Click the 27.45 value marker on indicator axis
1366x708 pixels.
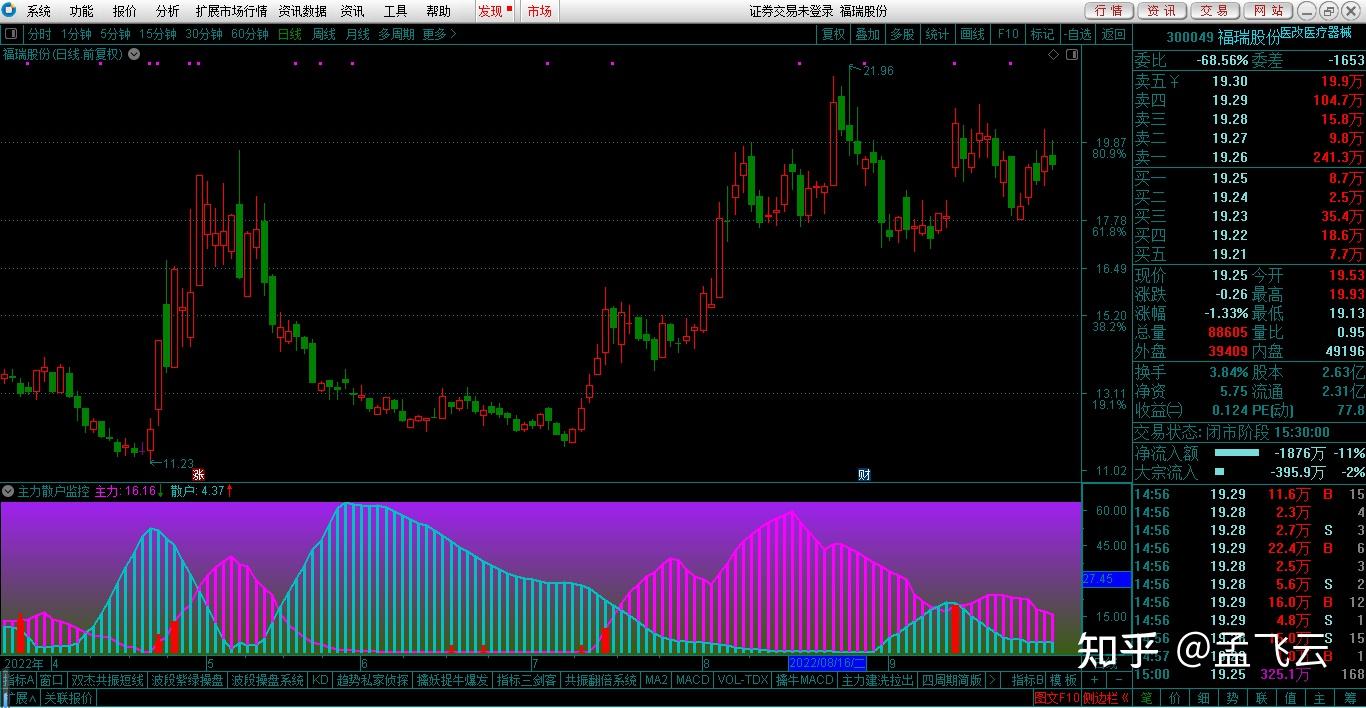tap(1106, 579)
